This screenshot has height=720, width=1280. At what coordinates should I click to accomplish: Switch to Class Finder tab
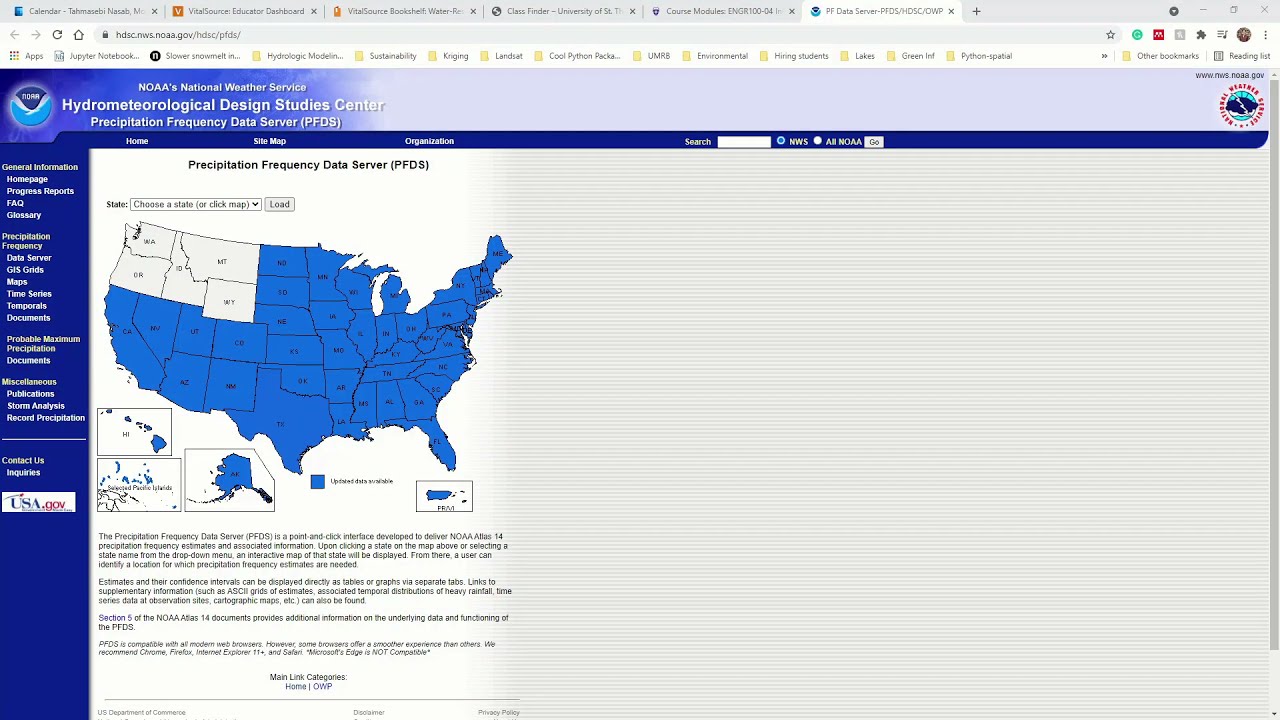click(x=564, y=11)
